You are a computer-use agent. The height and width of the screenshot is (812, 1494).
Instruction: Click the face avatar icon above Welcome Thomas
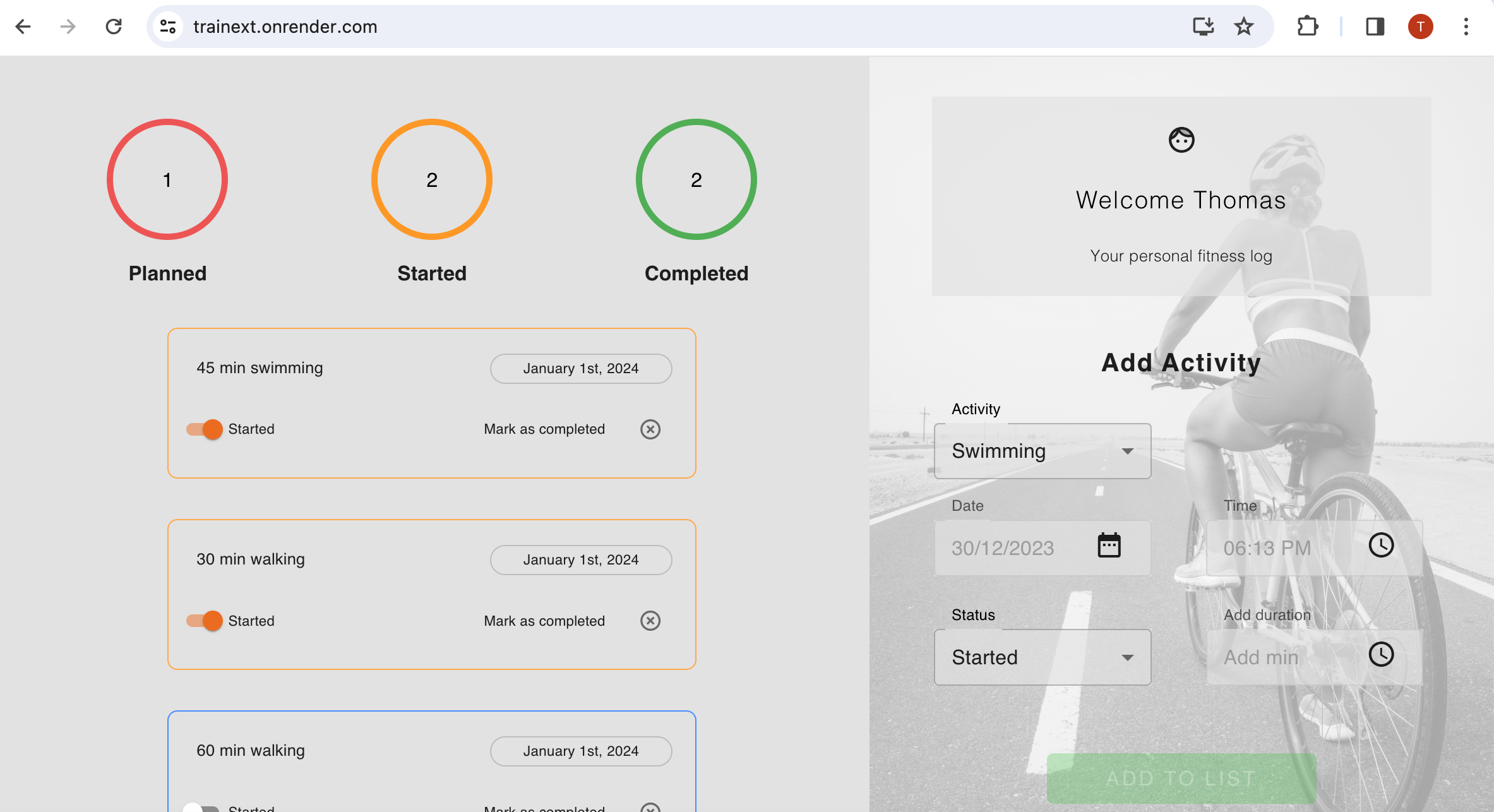(x=1181, y=140)
